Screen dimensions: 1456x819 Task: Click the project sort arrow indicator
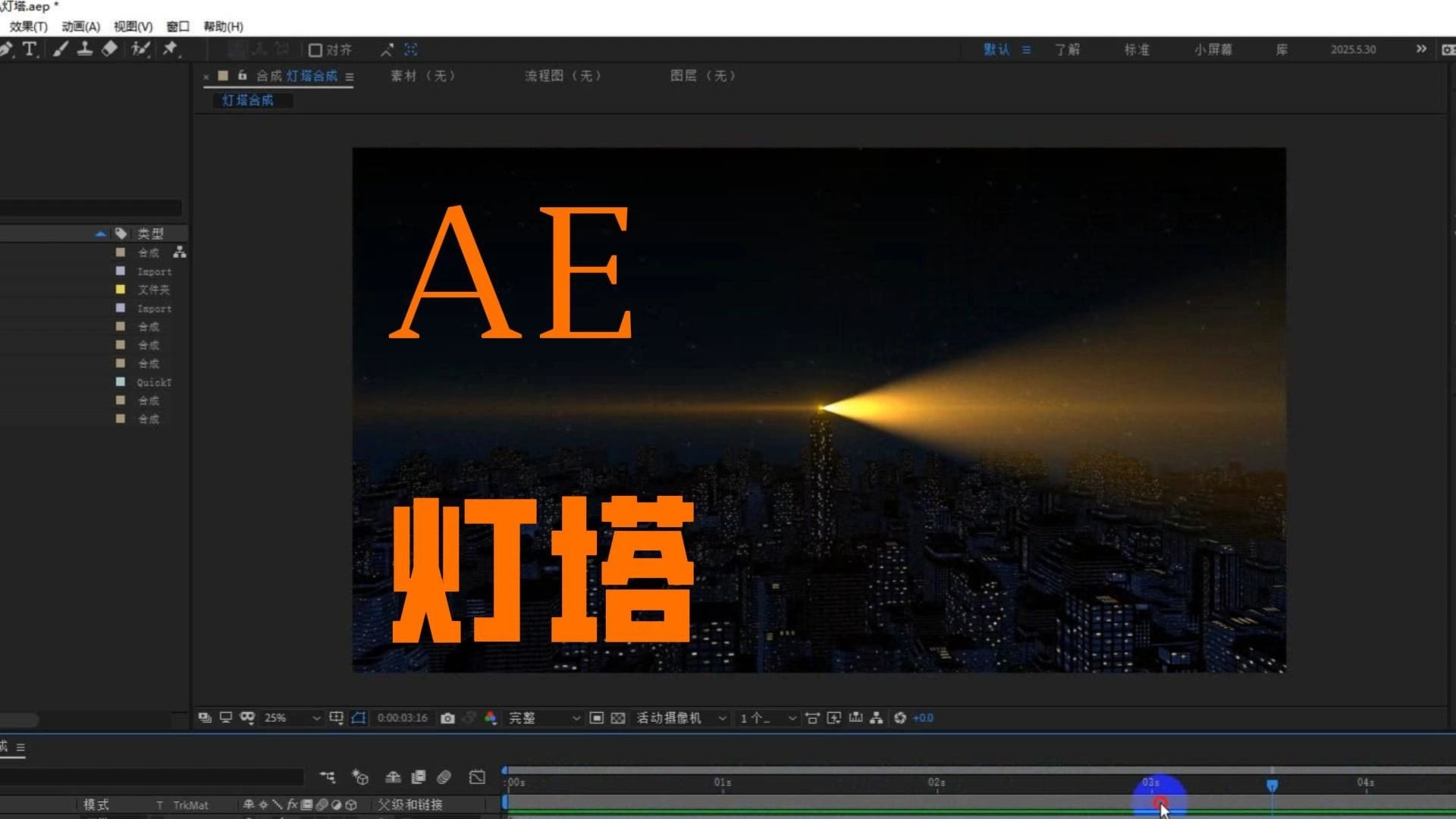[100, 234]
